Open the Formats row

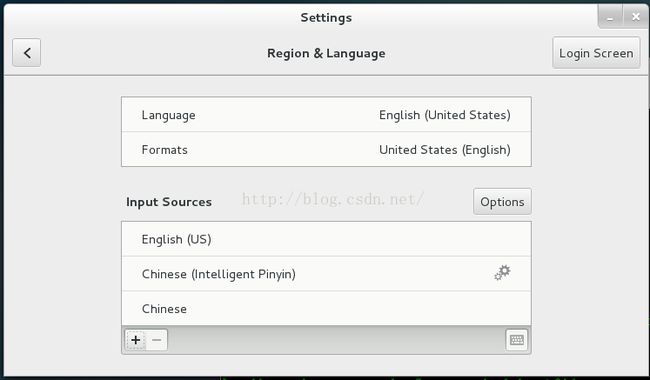click(326, 150)
